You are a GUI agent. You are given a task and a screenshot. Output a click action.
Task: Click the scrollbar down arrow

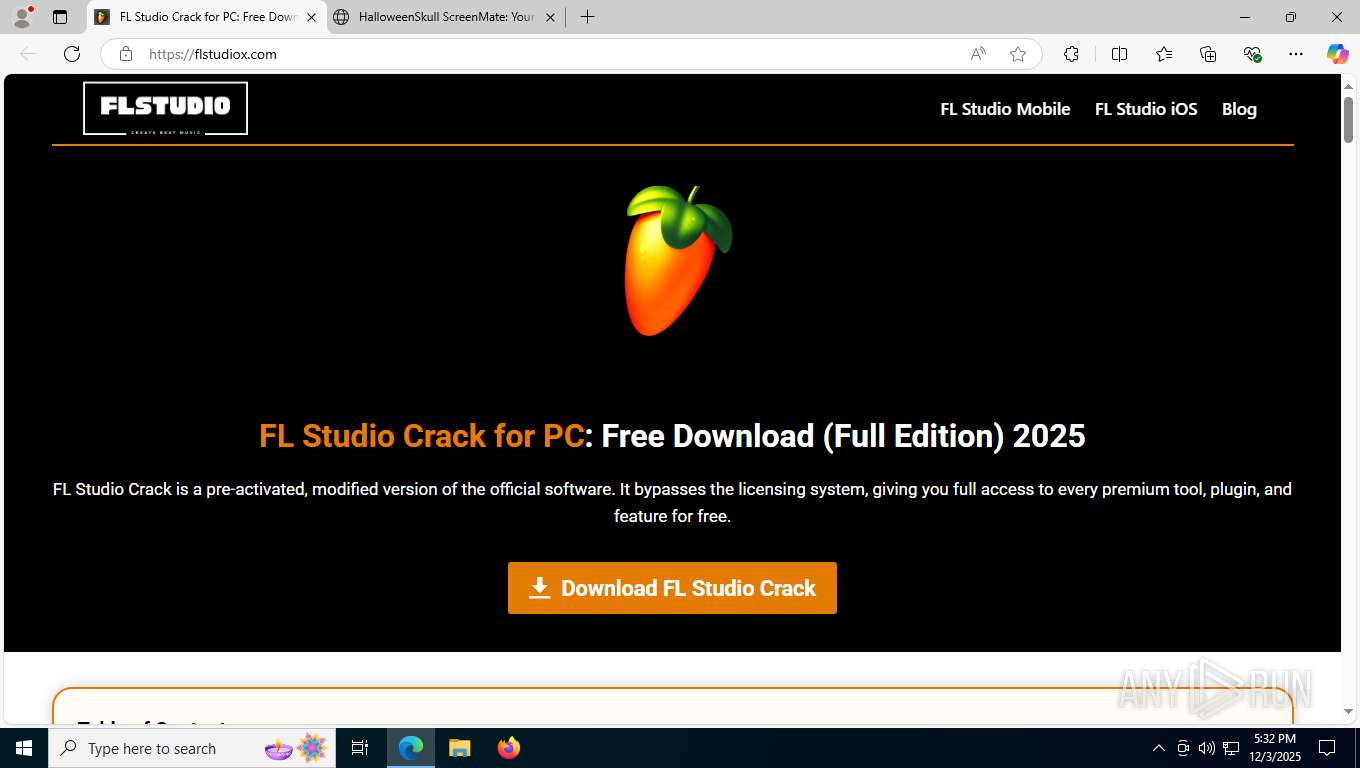(x=1348, y=711)
